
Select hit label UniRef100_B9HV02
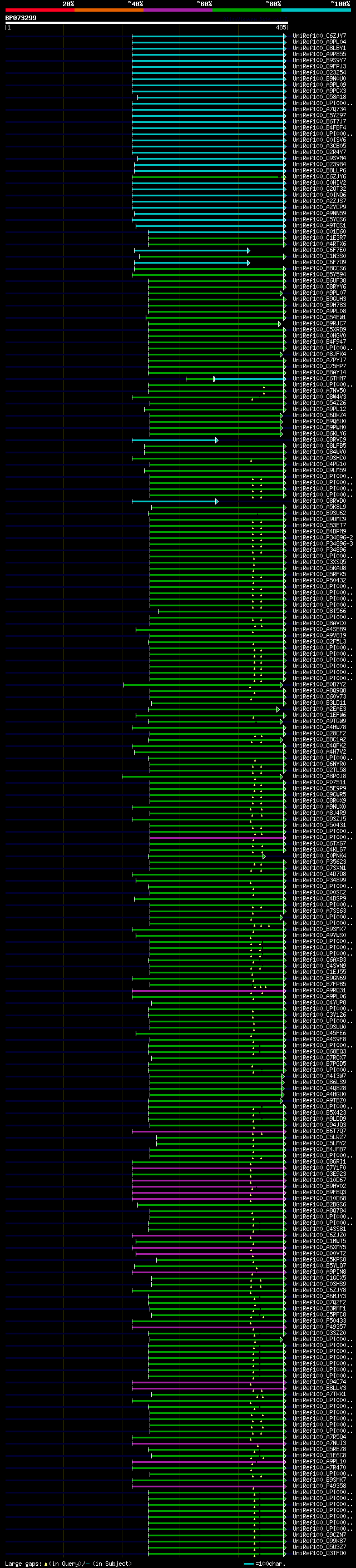coord(319,1186)
